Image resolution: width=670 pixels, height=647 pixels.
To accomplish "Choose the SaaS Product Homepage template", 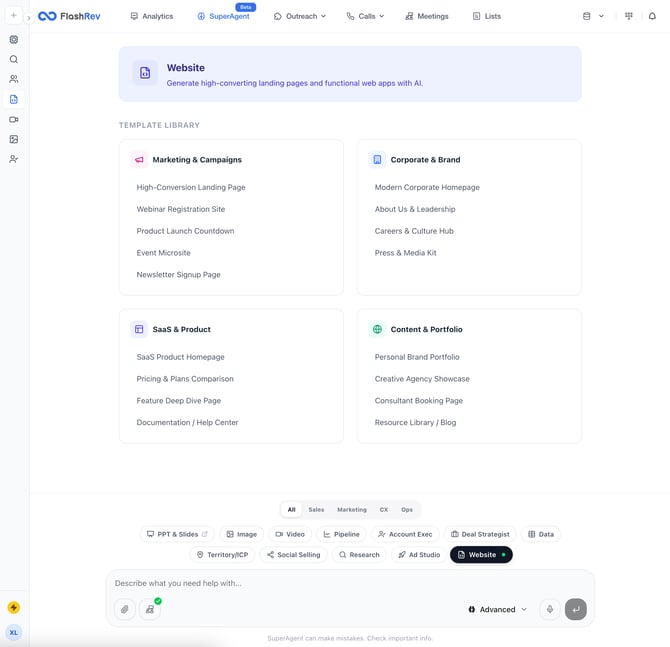I will point(180,357).
